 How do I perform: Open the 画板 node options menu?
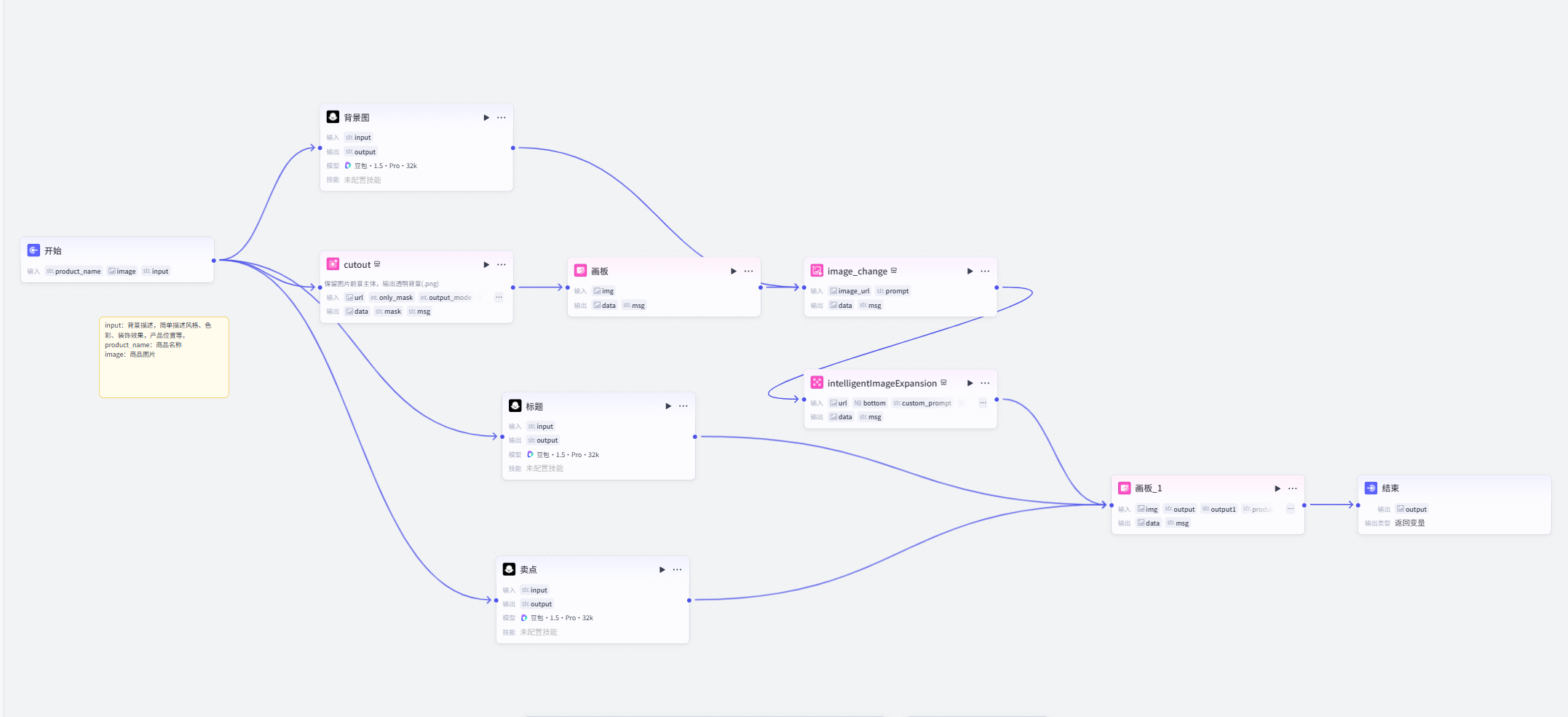point(748,272)
